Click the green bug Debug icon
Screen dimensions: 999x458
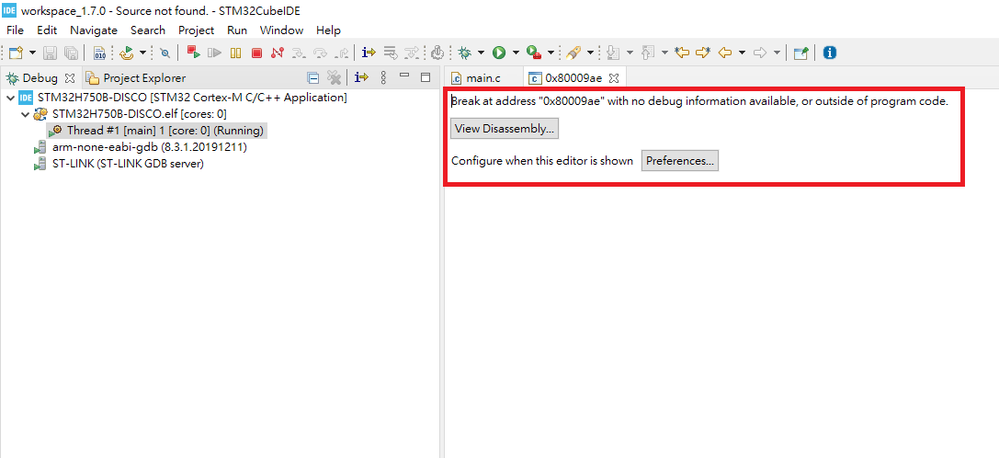[x=465, y=53]
